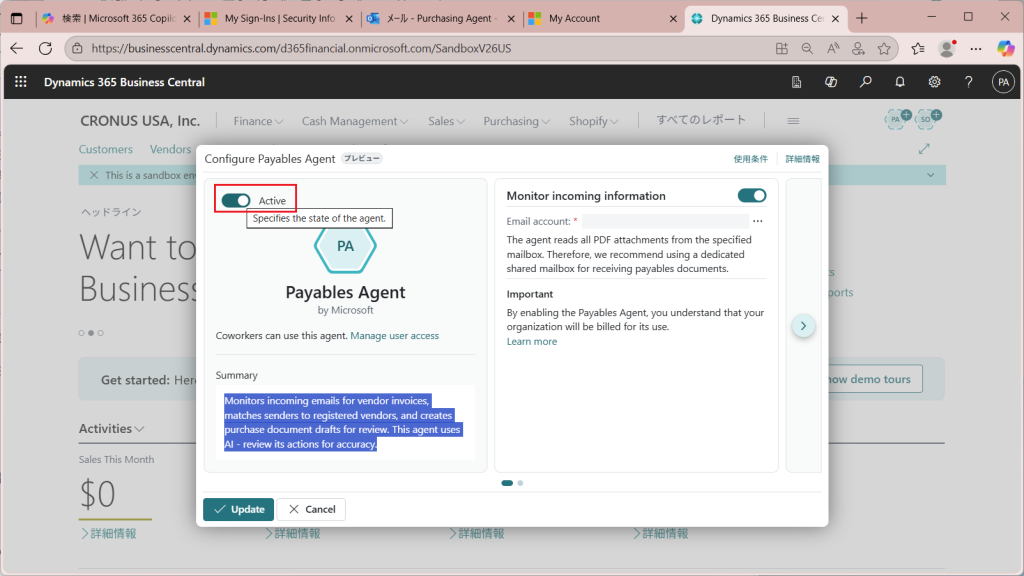The width and height of the screenshot is (1024, 576).
Task: Click the help question mark icon
Action: (x=968, y=82)
